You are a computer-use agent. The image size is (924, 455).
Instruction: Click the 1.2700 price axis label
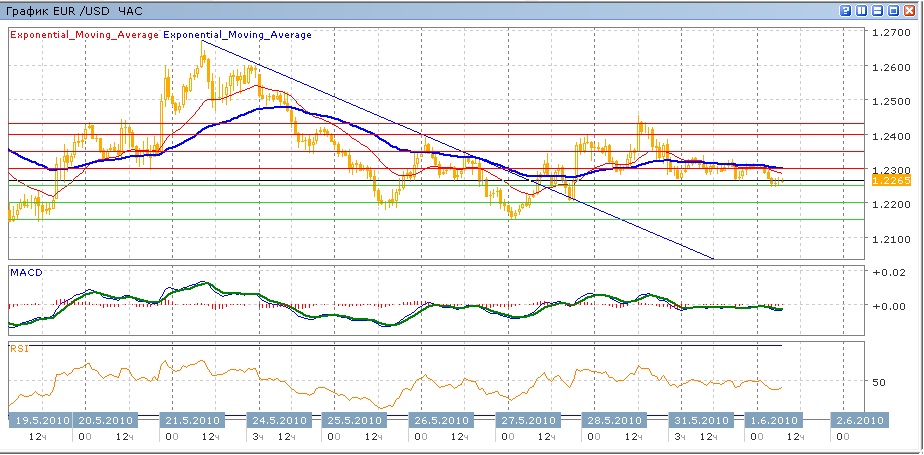coord(890,33)
